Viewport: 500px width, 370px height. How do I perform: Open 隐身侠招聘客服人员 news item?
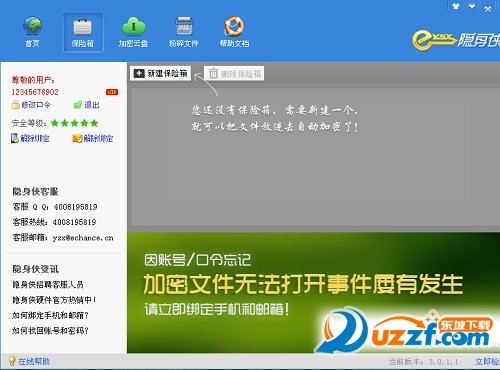pyautogui.click(x=48, y=285)
